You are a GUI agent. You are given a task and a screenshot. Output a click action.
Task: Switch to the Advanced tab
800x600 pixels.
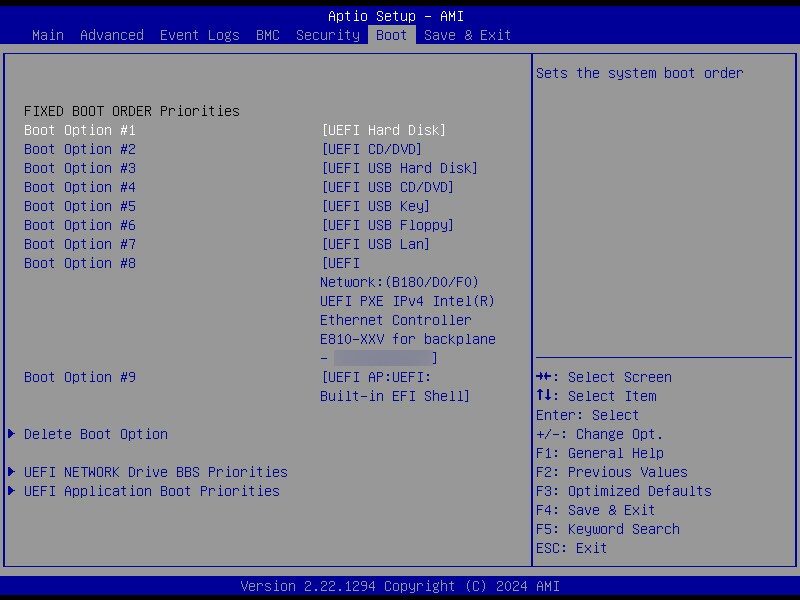[111, 35]
